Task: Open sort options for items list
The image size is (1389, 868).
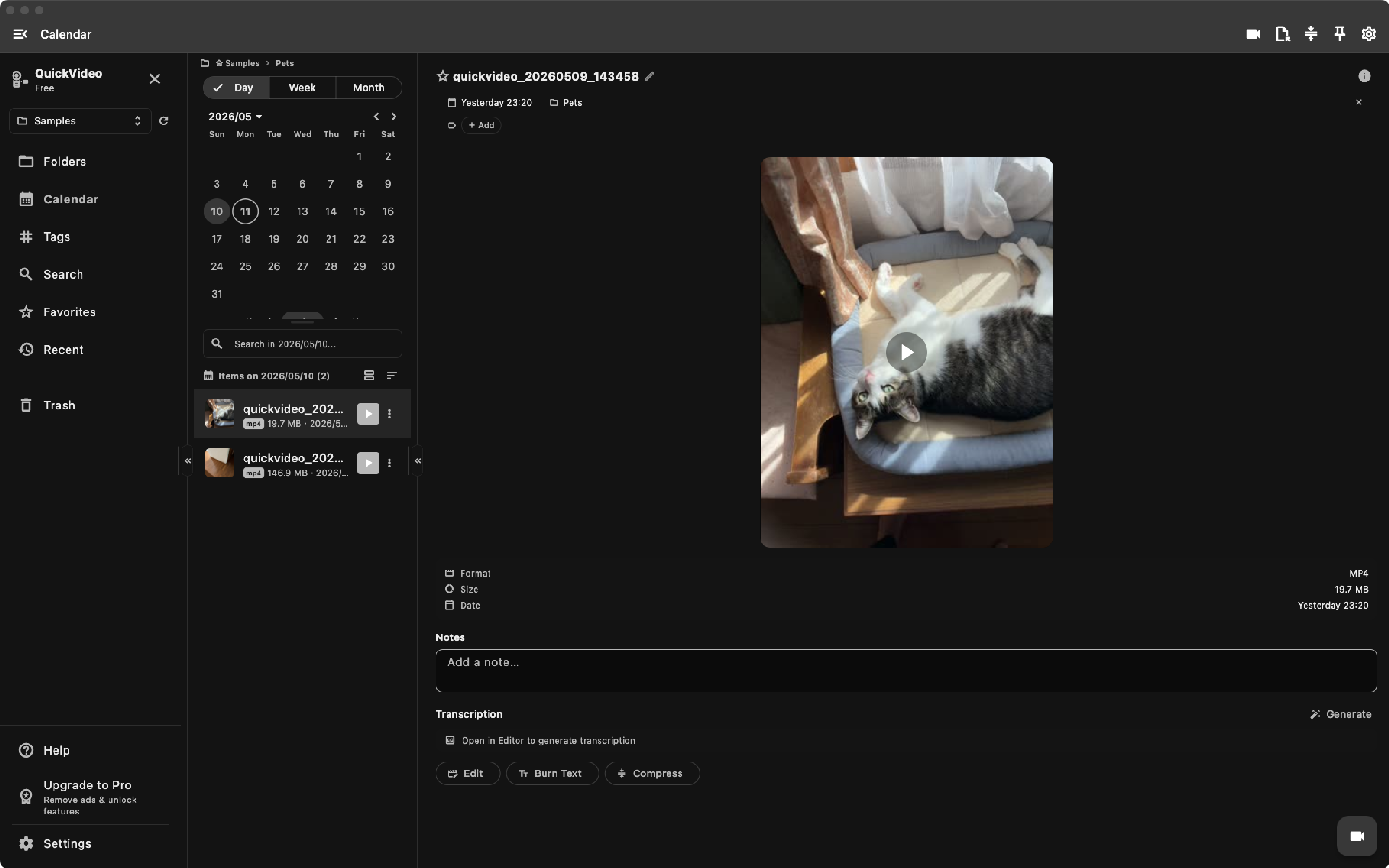Action: pyautogui.click(x=392, y=376)
